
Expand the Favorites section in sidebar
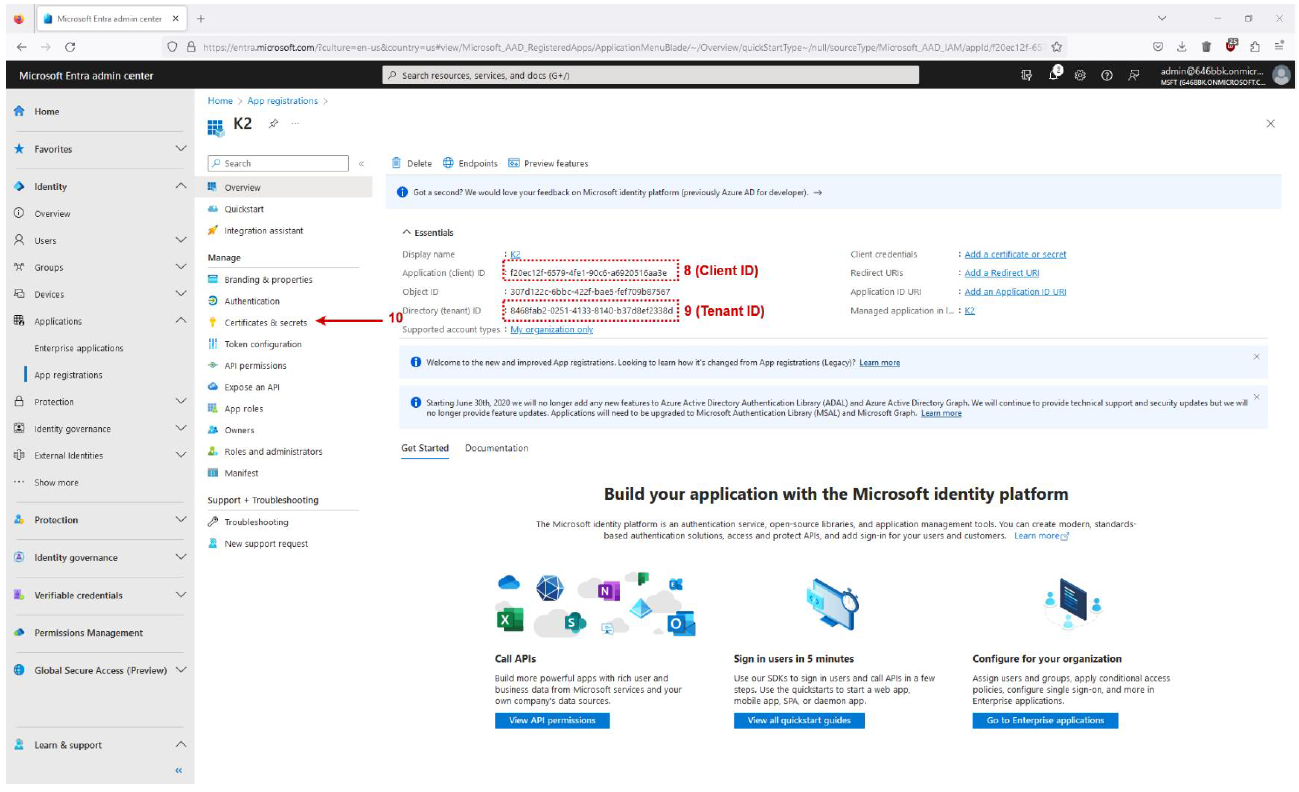pyautogui.click(x=181, y=149)
